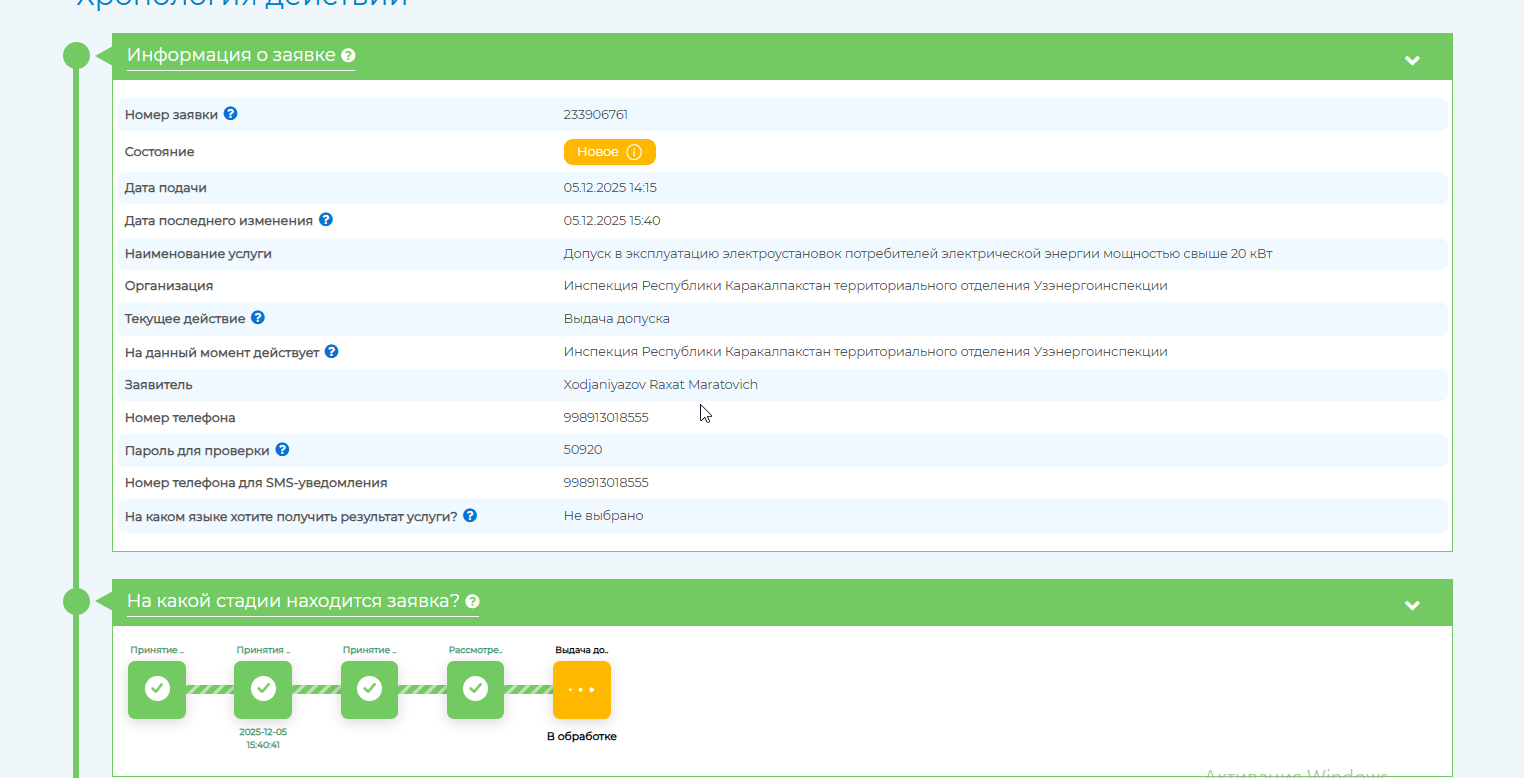Click the number in the SMS-уведомления phone row
This screenshot has width=1524, height=778.
point(606,483)
